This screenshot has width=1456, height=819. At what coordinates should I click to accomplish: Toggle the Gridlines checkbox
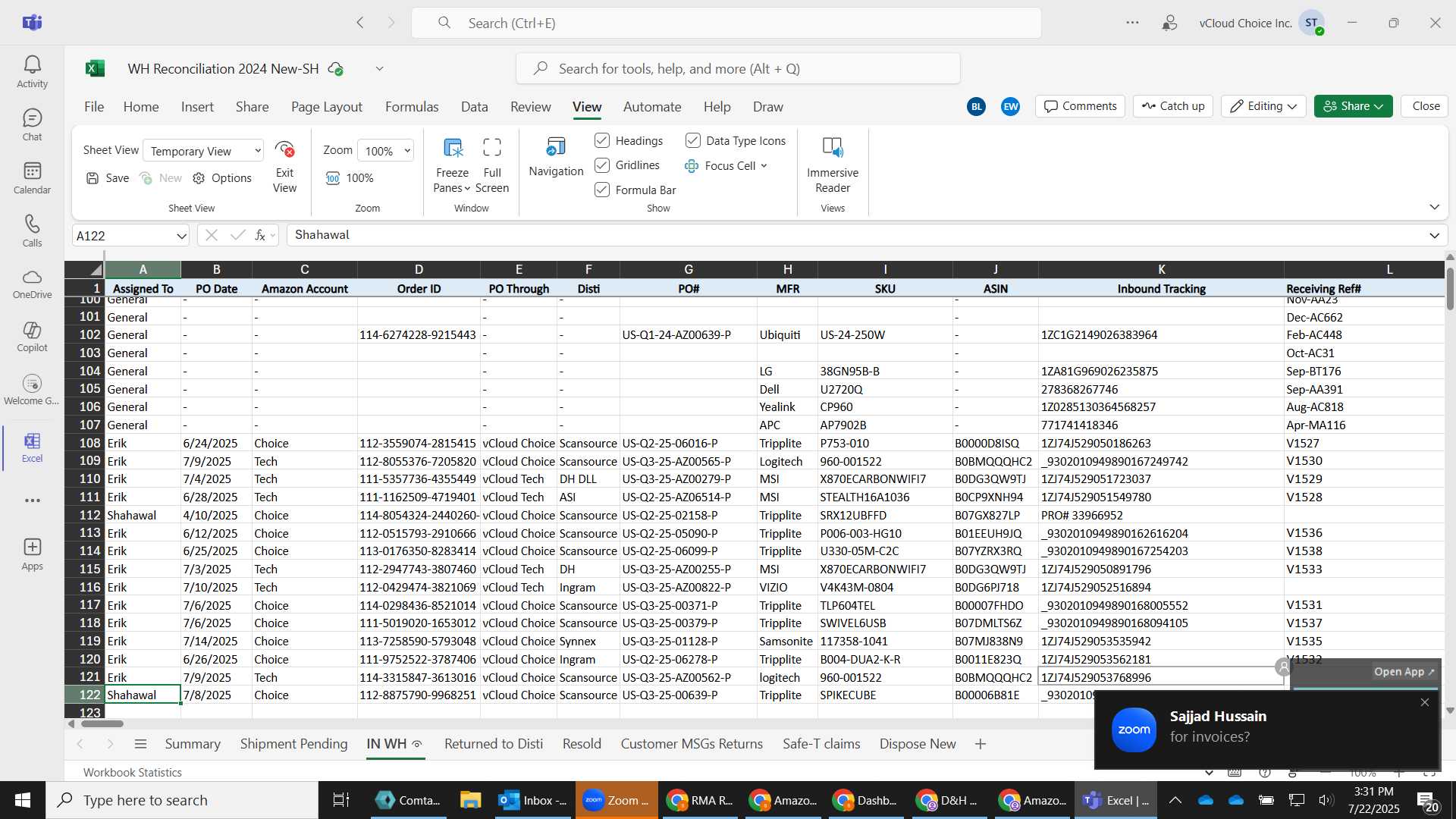click(x=602, y=165)
